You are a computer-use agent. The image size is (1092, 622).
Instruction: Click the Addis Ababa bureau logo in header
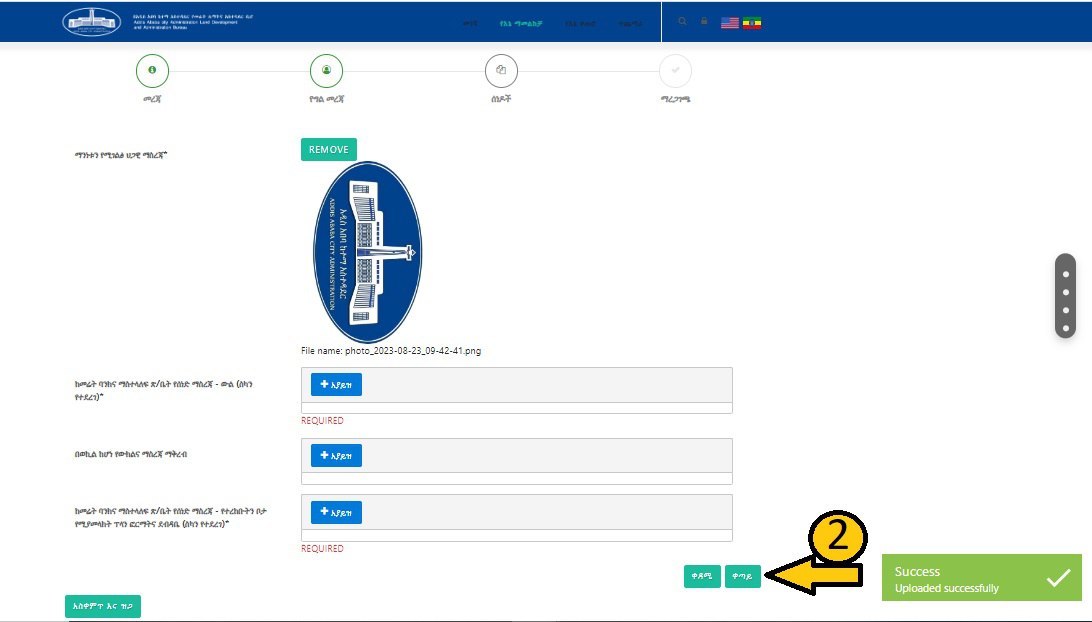click(x=92, y=22)
